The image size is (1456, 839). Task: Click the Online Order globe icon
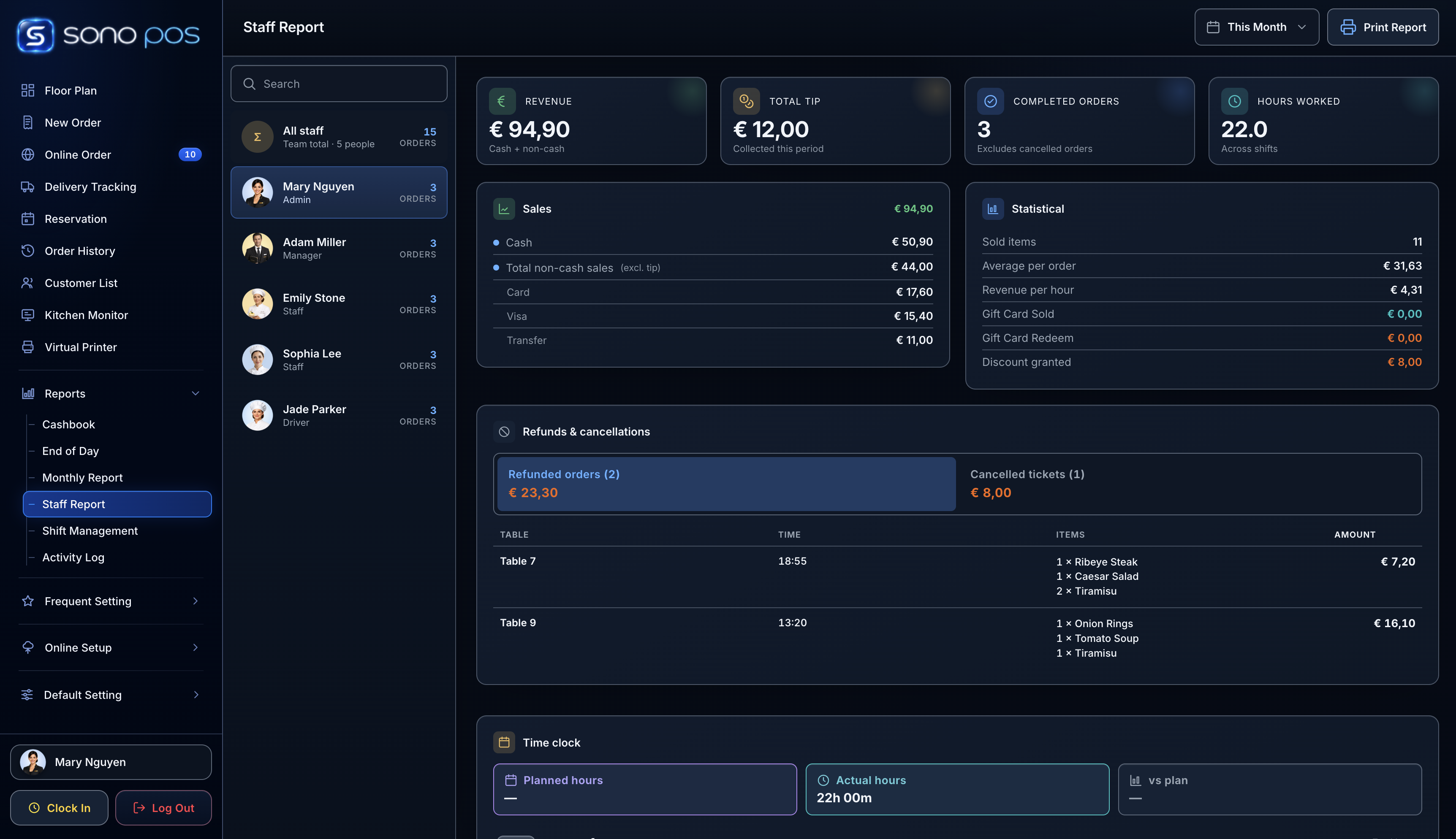click(28, 154)
